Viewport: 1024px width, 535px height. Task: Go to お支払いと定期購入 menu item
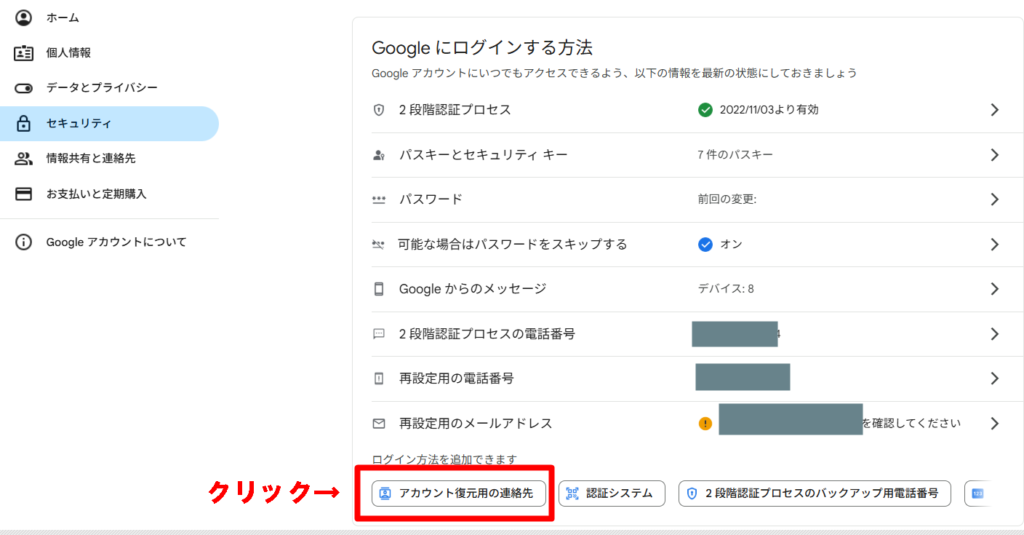96,194
